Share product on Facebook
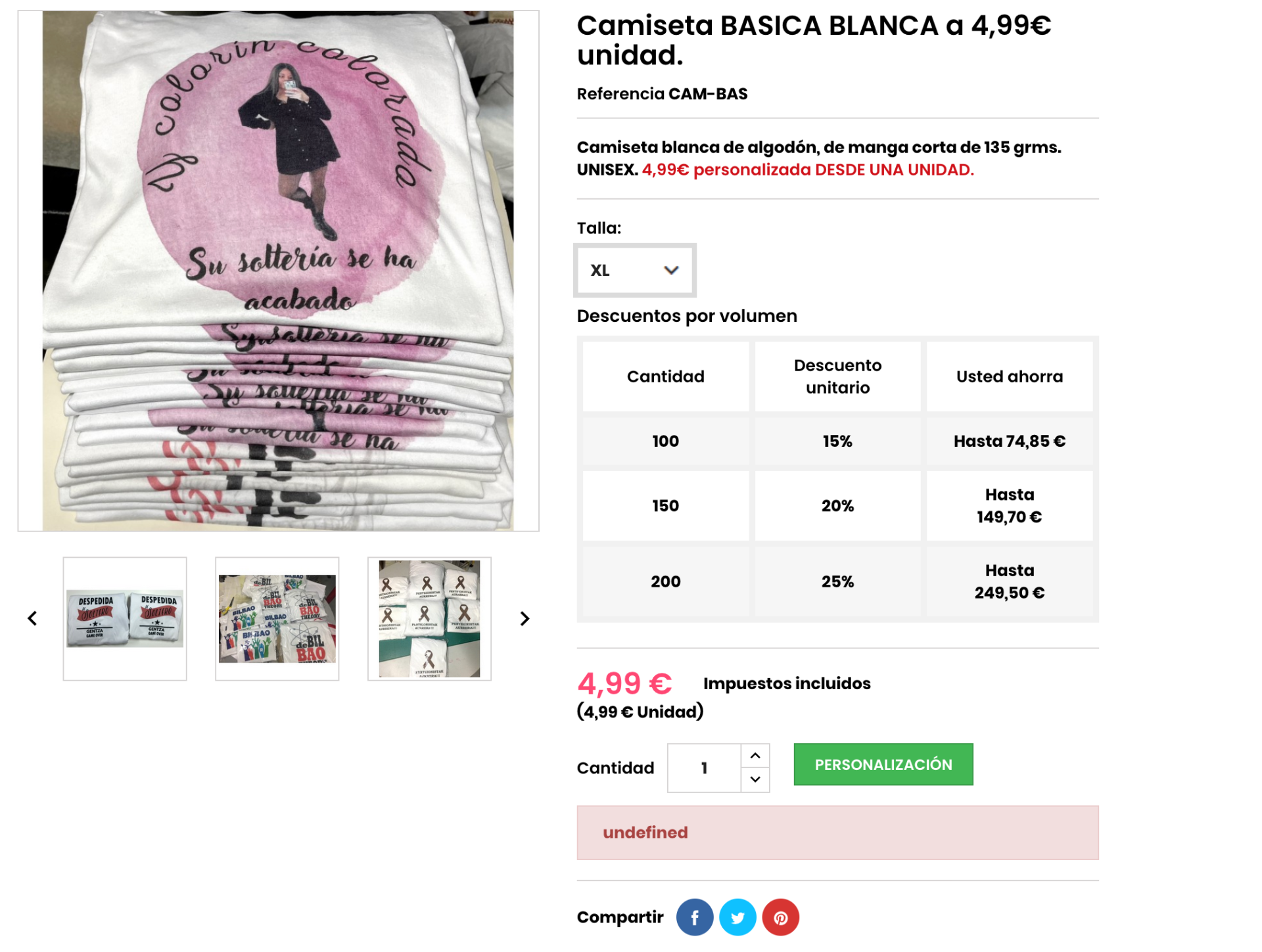This screenshot has width=1262, height=952. point(694,917)
